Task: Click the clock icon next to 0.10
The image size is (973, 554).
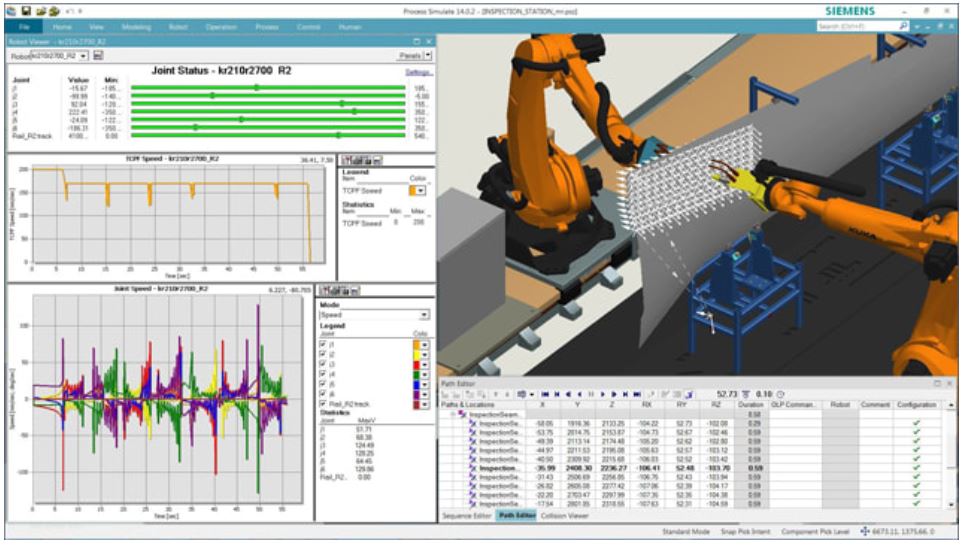Action: pos(781,395)
